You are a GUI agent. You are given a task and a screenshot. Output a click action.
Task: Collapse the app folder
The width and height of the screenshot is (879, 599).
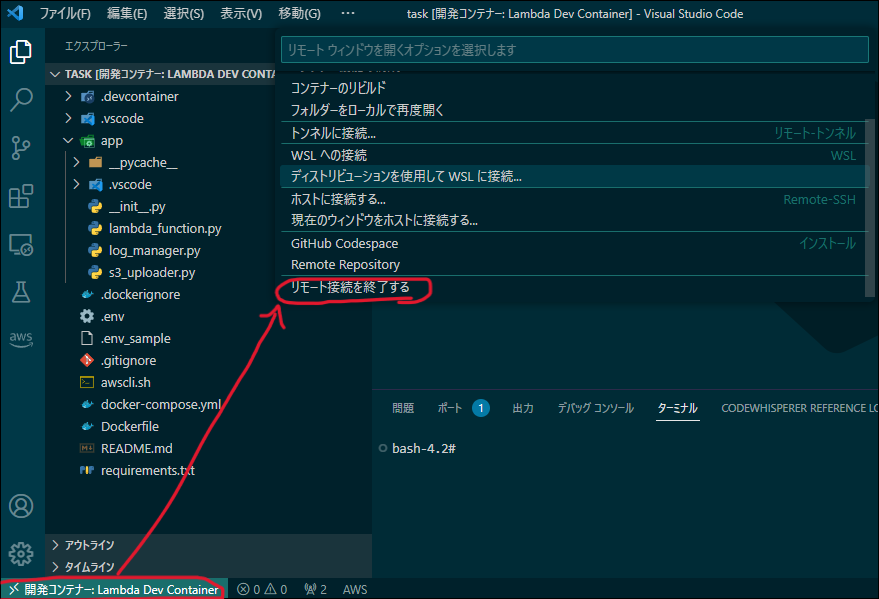pyautogui.click(x=68, y=141)
